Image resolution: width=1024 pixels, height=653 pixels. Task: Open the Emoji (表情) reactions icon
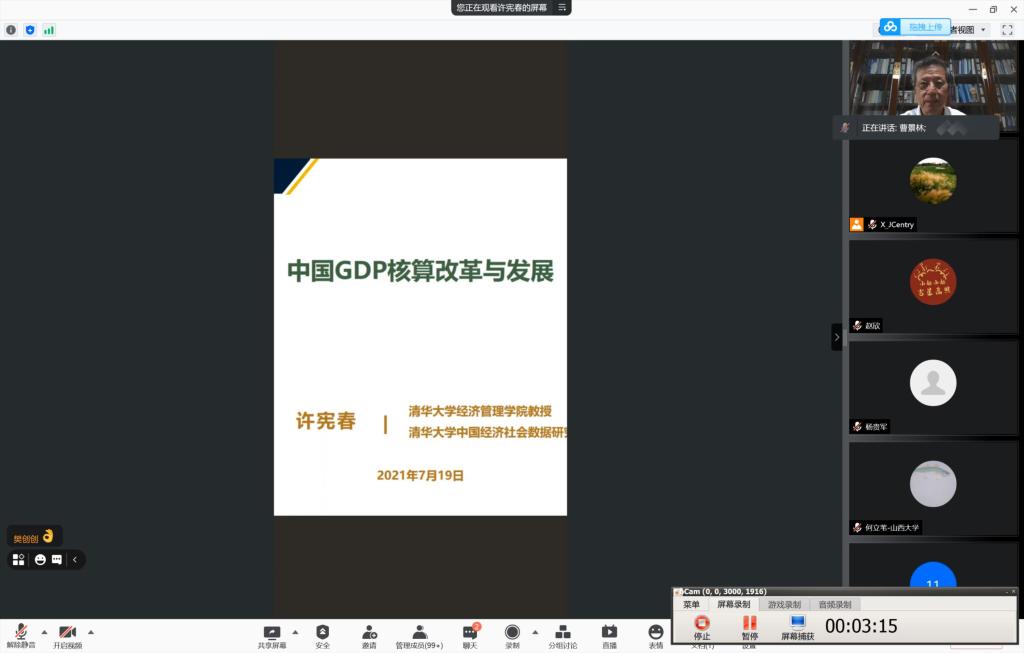(x=656, y=635)
